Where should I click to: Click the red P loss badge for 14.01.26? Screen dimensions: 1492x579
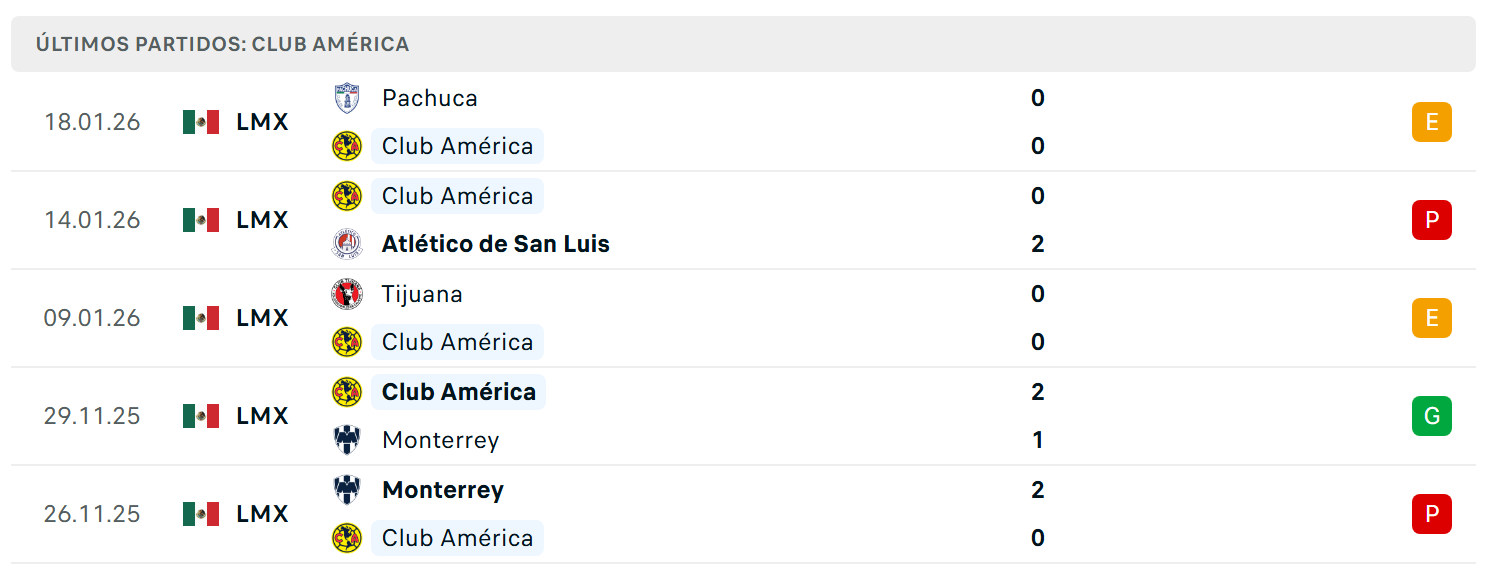(1431, 220)
